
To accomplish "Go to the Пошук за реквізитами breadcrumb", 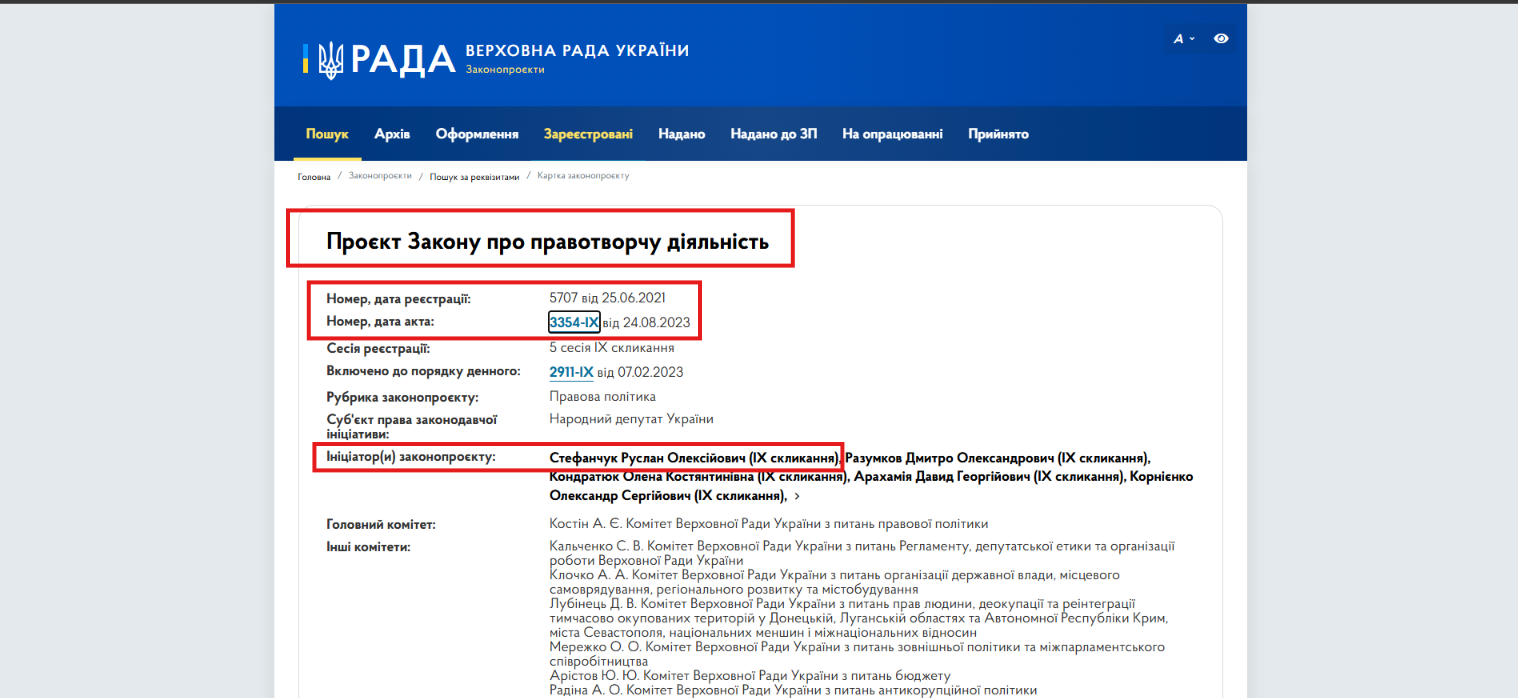I will pos(475,176).
